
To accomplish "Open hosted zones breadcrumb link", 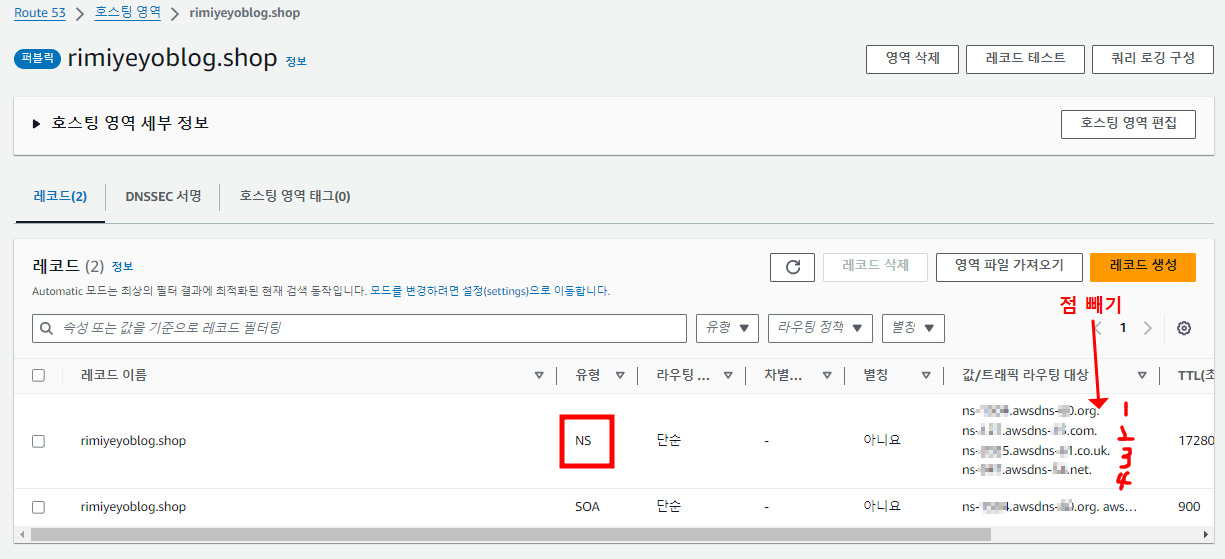I will tap(130, 13).
